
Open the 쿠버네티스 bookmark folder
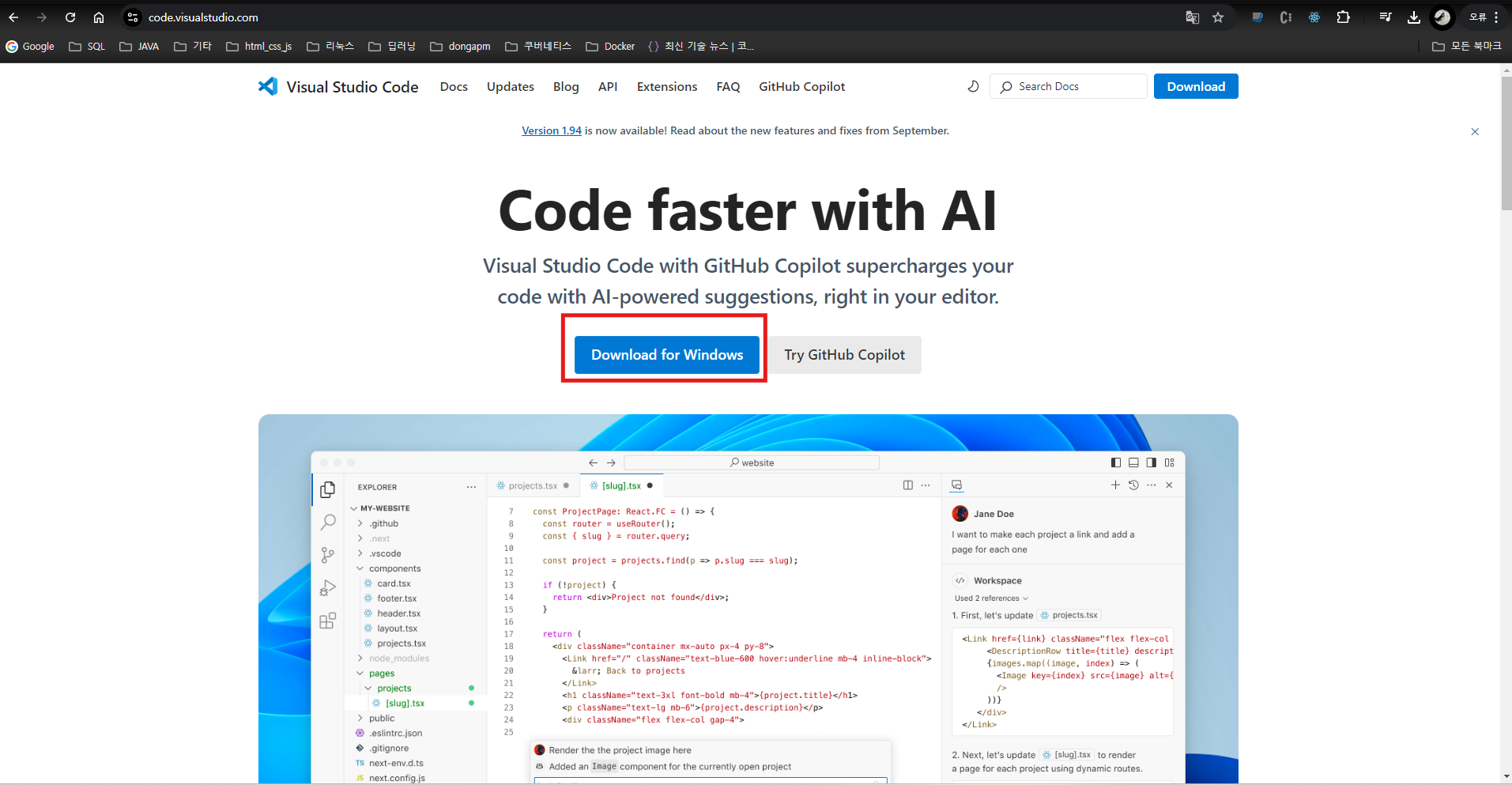coord(538,47)
